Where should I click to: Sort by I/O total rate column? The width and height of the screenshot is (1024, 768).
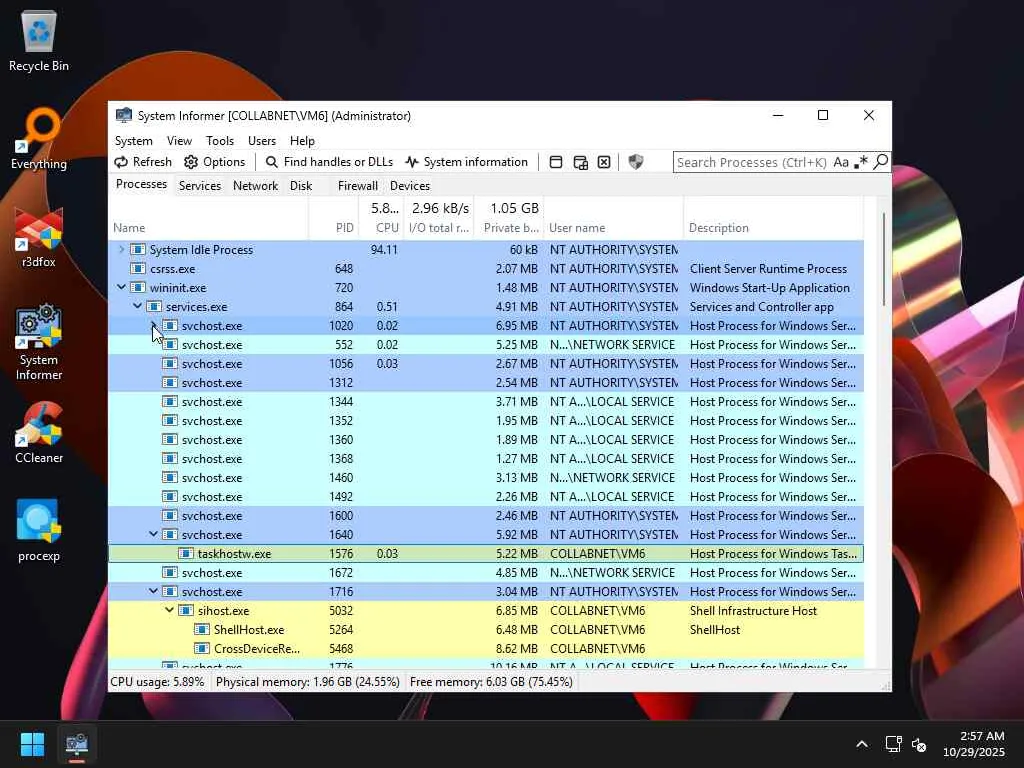tap(439, 219)
